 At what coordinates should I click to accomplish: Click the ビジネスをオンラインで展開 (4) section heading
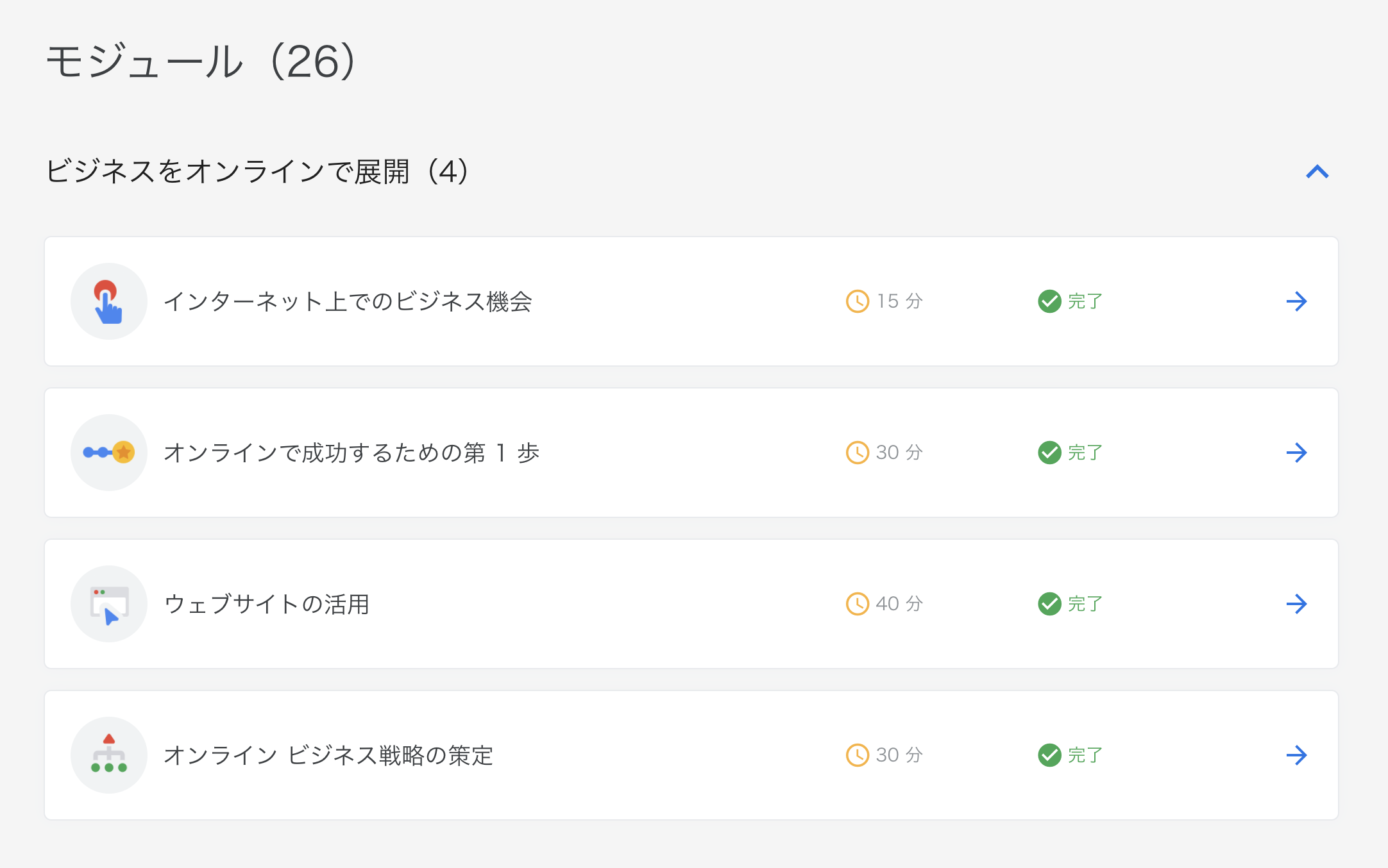257,172
